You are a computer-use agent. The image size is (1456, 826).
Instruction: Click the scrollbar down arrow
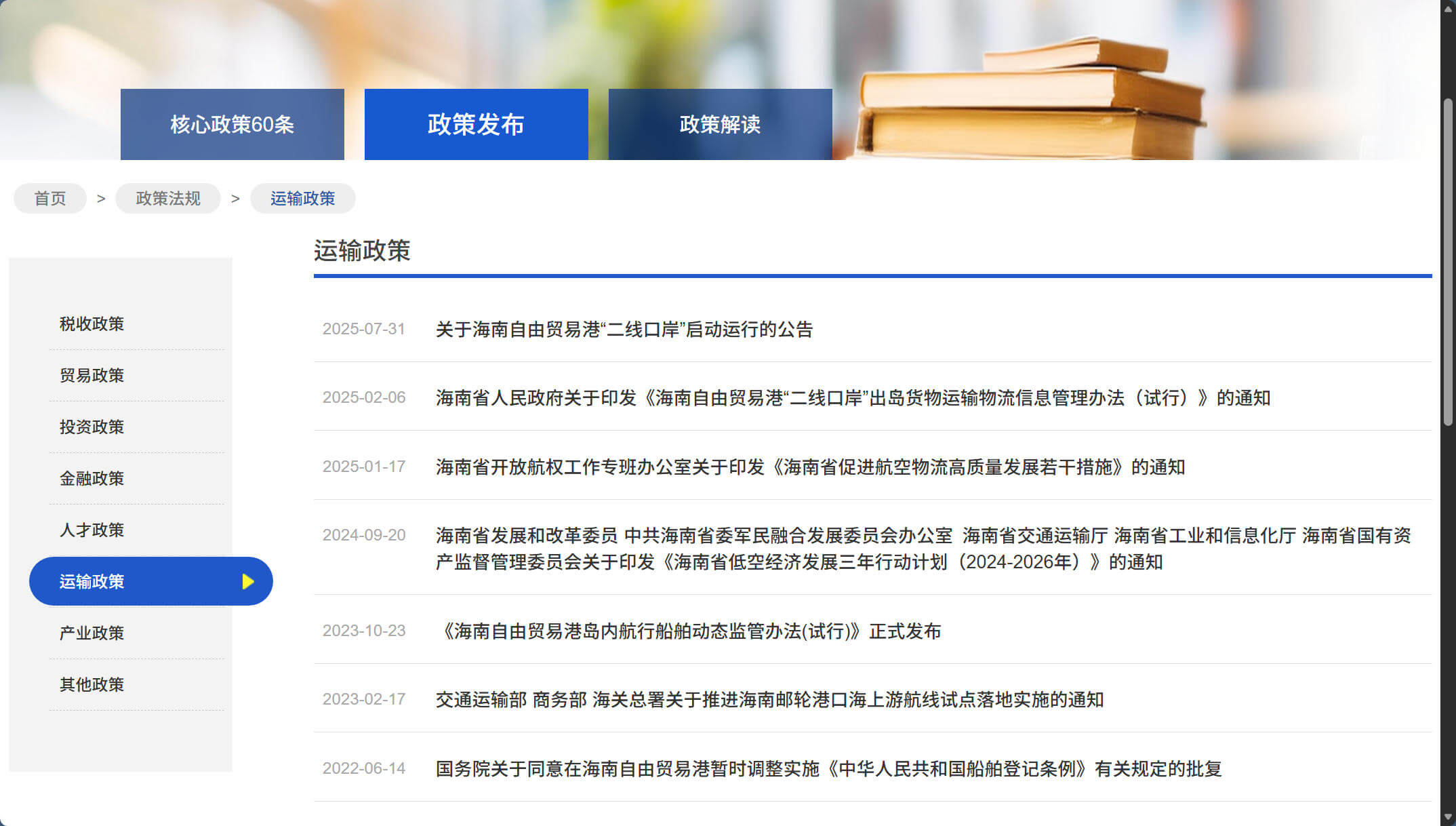tap(1448, 817)
